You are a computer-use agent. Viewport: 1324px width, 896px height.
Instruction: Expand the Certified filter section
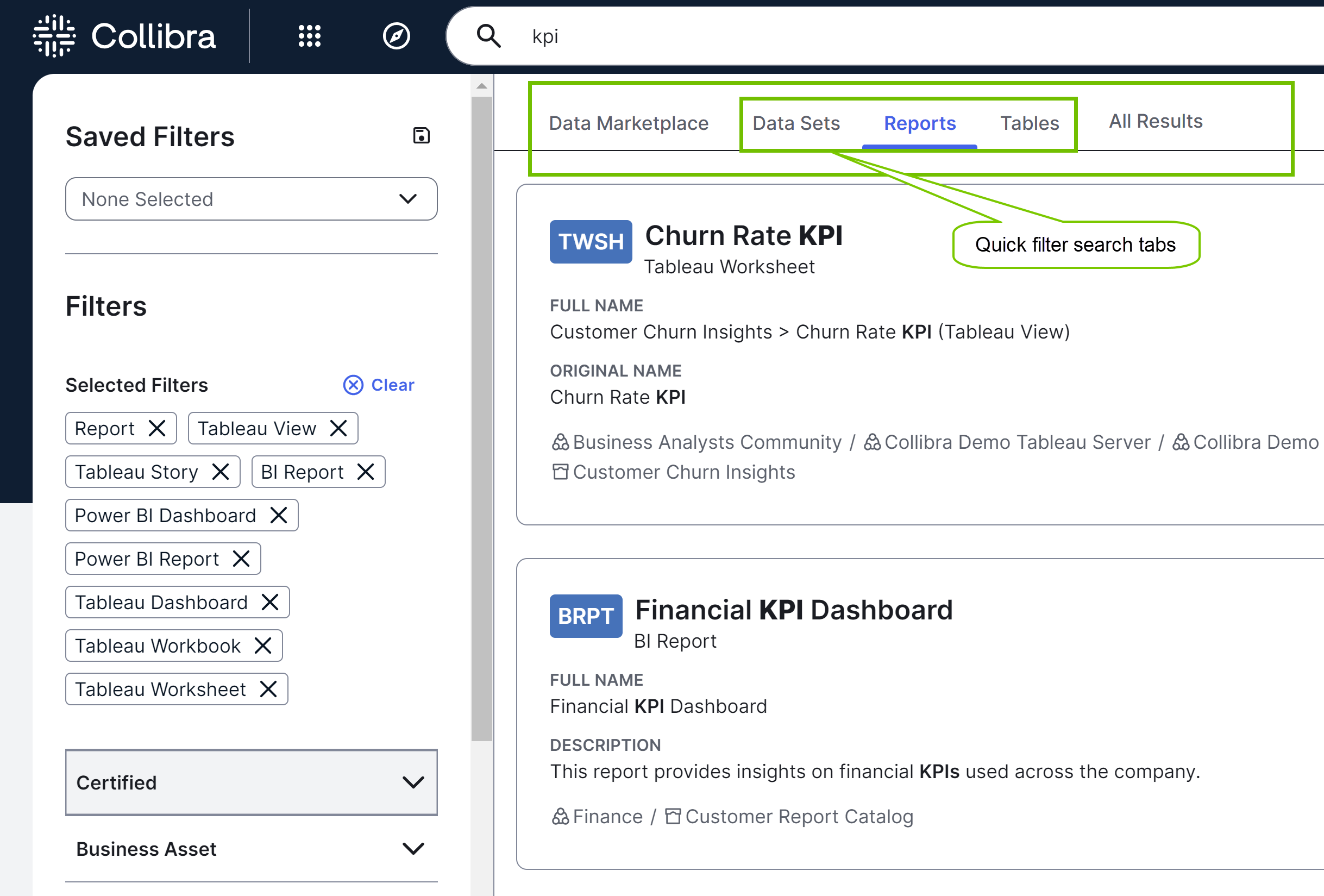251,782
